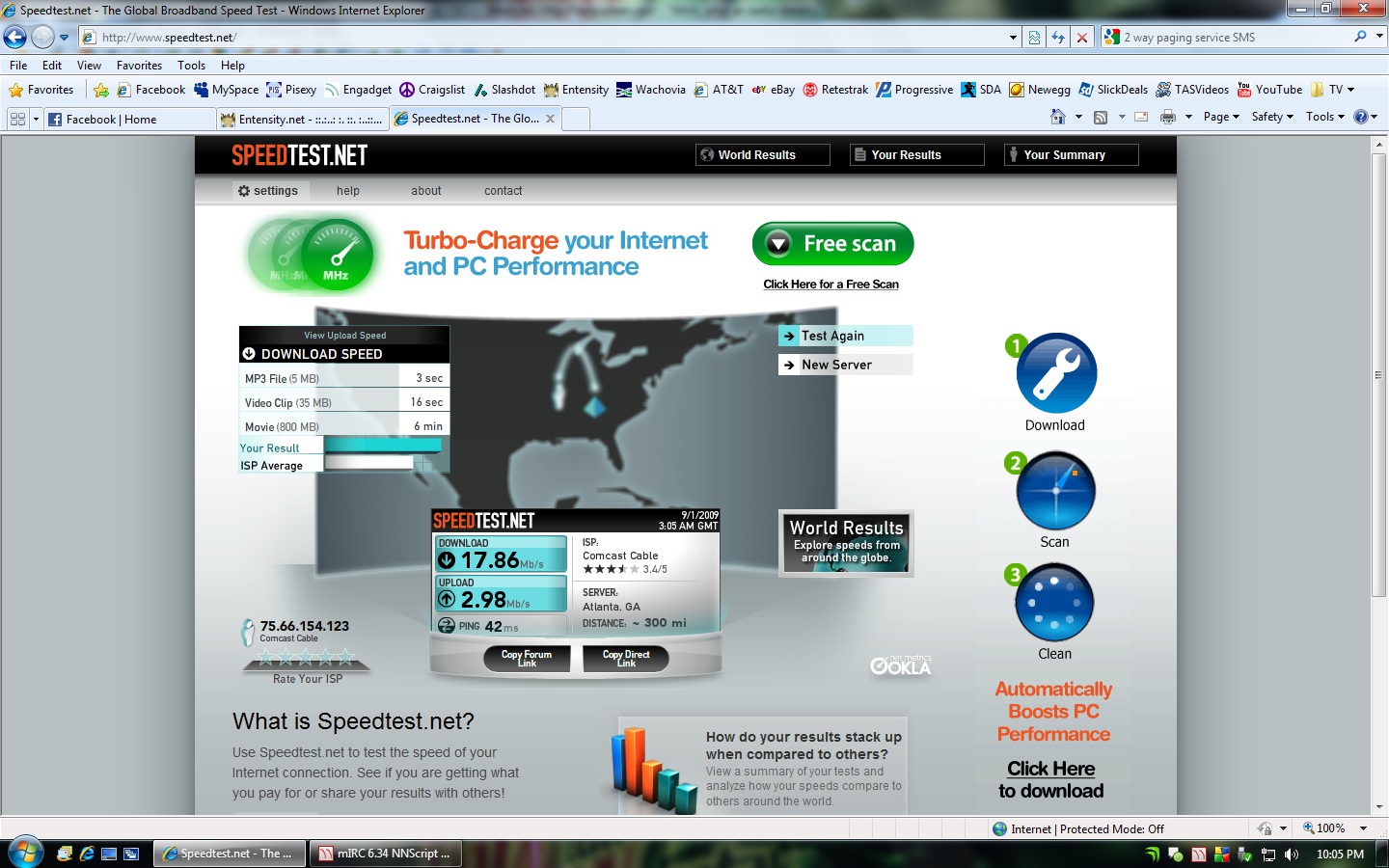The width and height of the screenshot is (1389, 868).
Task: Click the blue dotted Clean icon
Action: point(1054,603)
